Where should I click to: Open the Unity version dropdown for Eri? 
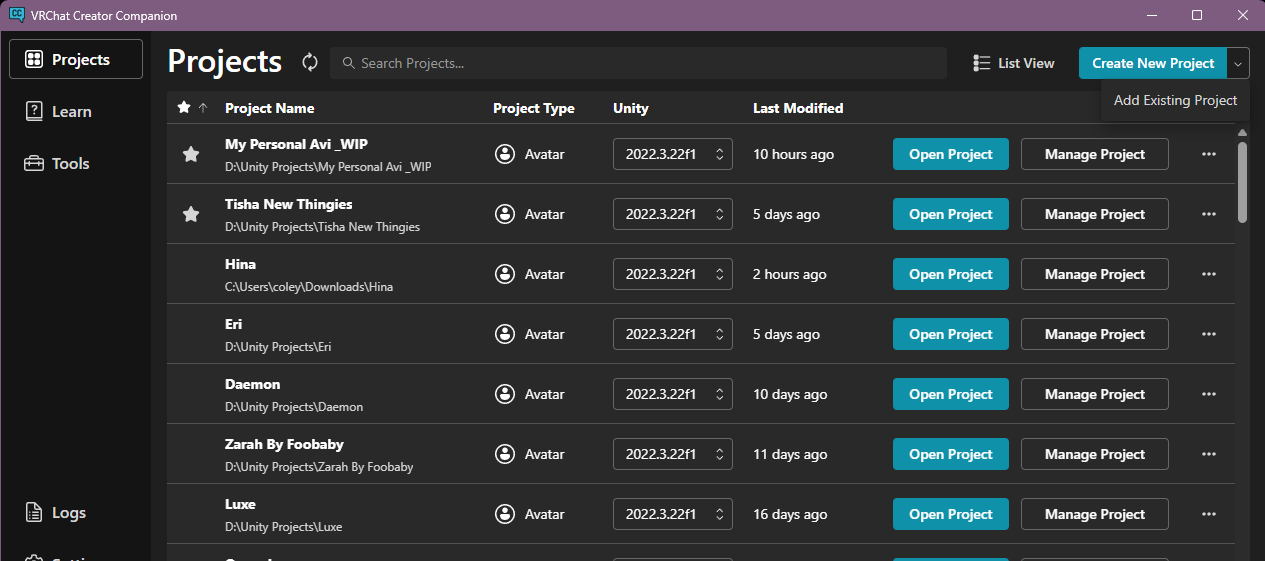(x=673, y=334)
